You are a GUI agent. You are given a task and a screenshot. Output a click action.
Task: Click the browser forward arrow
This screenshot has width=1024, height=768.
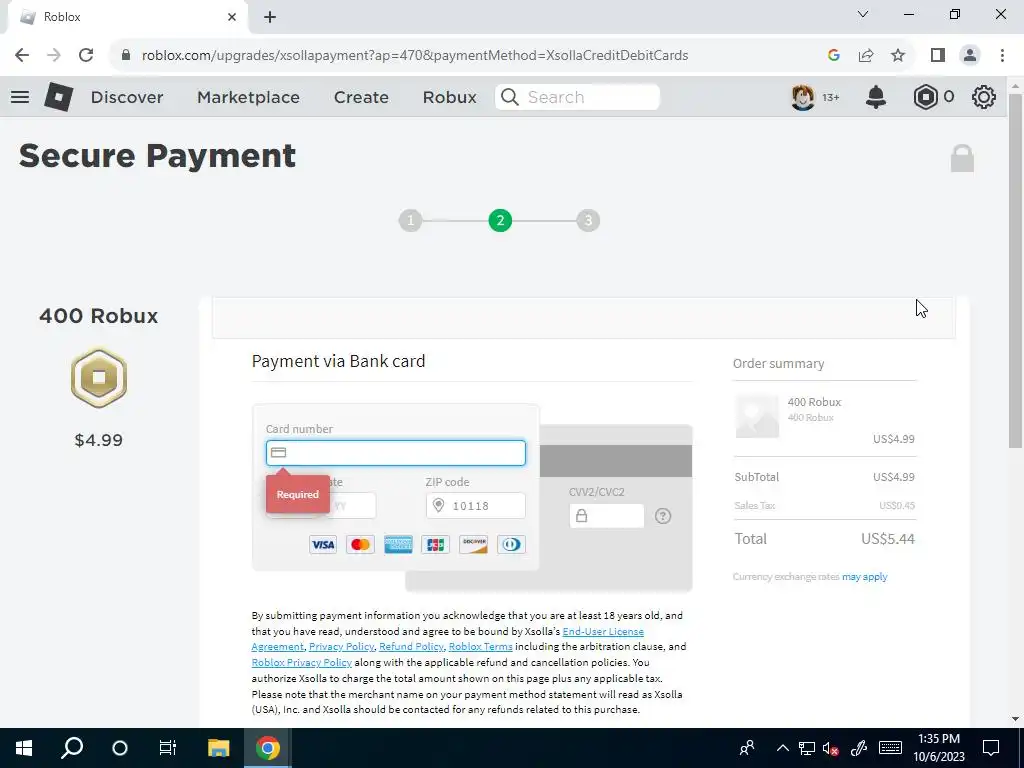(54, 55)
